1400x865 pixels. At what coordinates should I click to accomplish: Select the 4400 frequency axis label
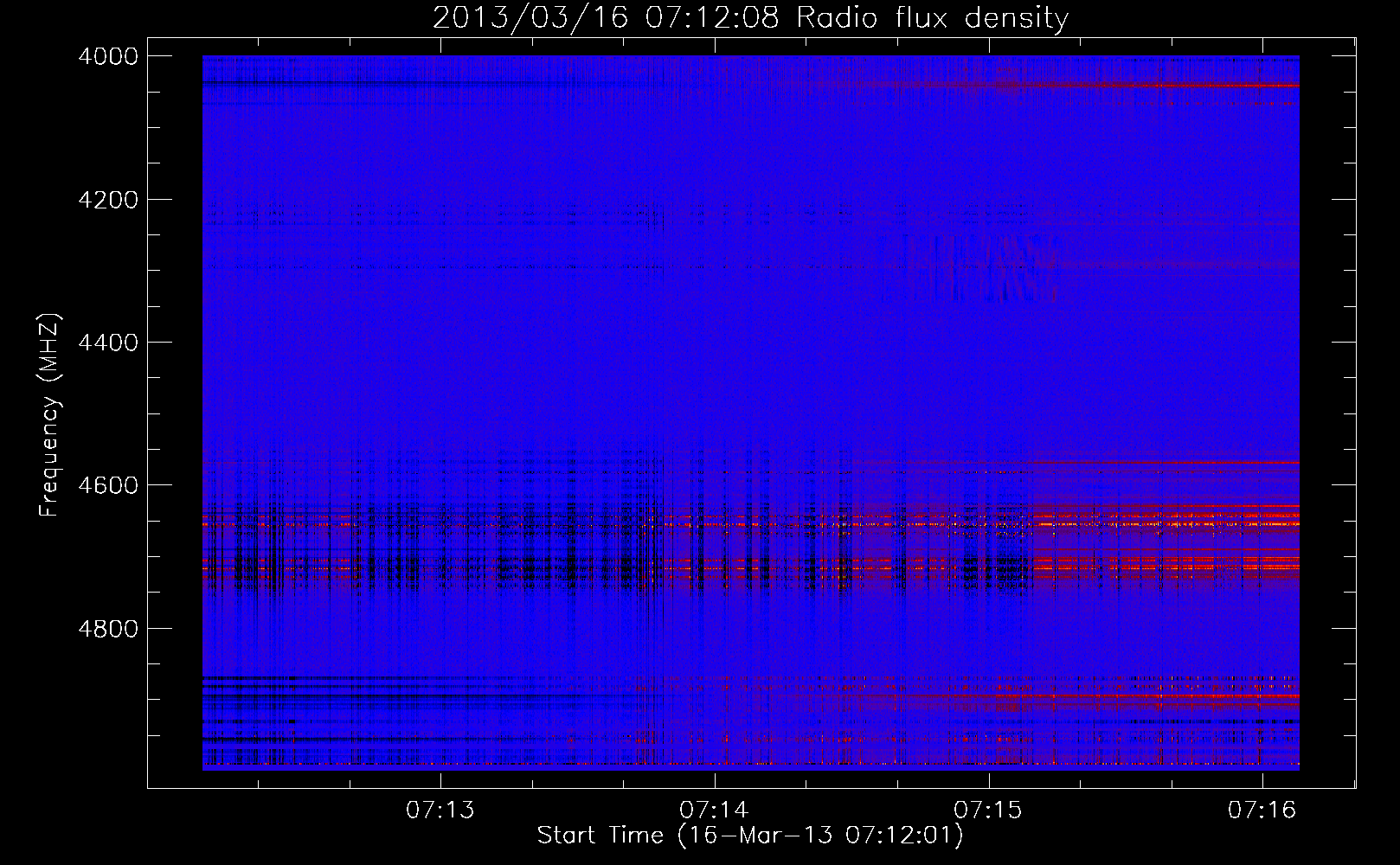coord(107,343)
